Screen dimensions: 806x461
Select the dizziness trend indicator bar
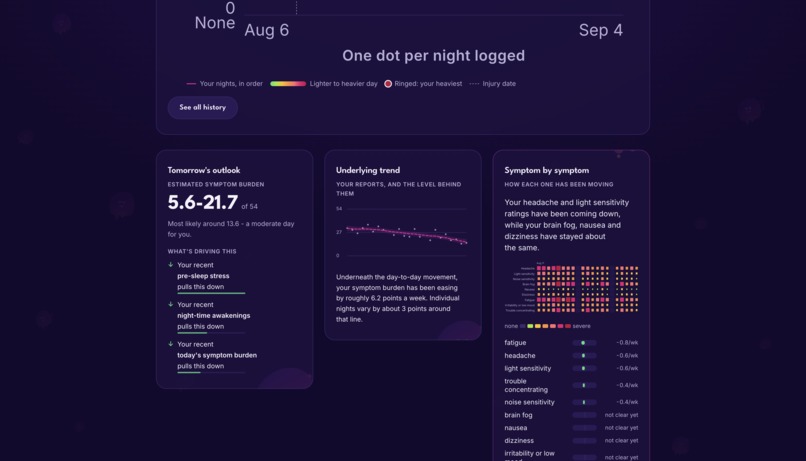(x=584, y=441)
